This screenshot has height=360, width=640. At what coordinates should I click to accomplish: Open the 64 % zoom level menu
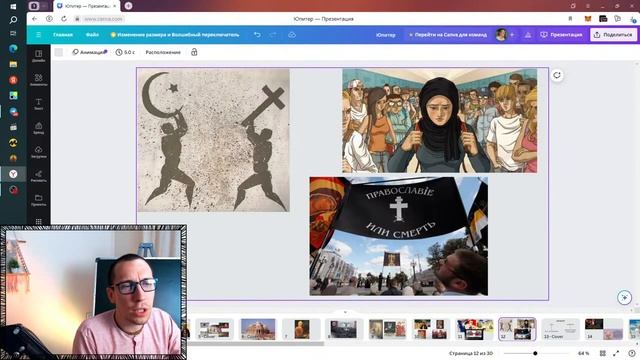click(x=584, y=353)
